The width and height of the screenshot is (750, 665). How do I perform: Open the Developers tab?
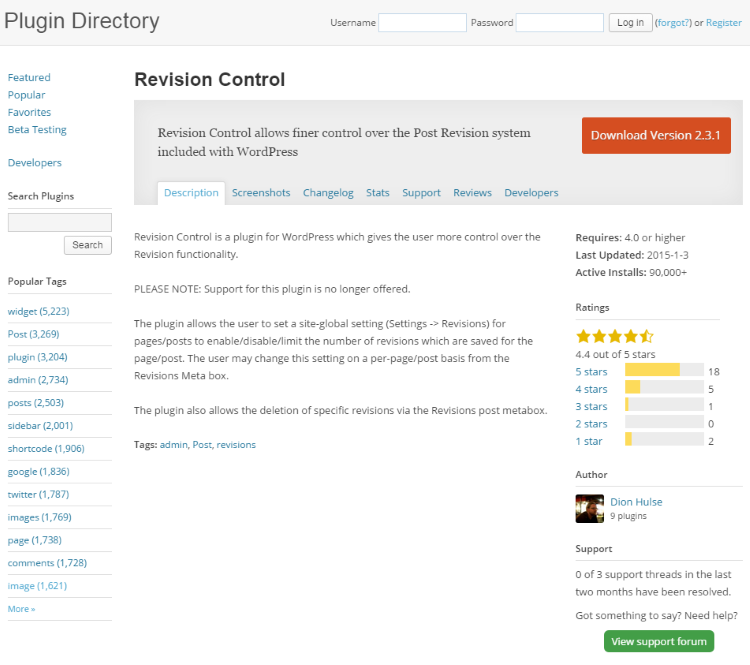pyautogui.click(x=531, y=193)
